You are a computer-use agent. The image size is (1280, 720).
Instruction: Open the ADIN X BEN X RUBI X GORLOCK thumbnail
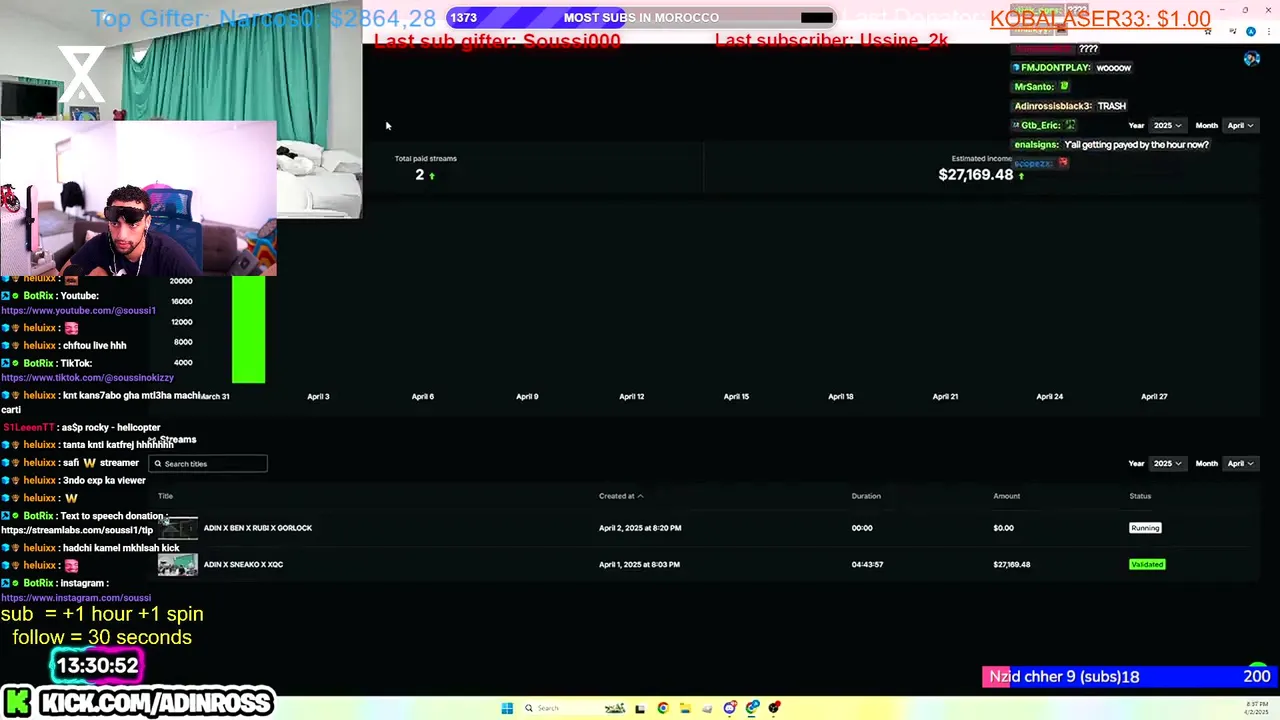coord(178,528)
